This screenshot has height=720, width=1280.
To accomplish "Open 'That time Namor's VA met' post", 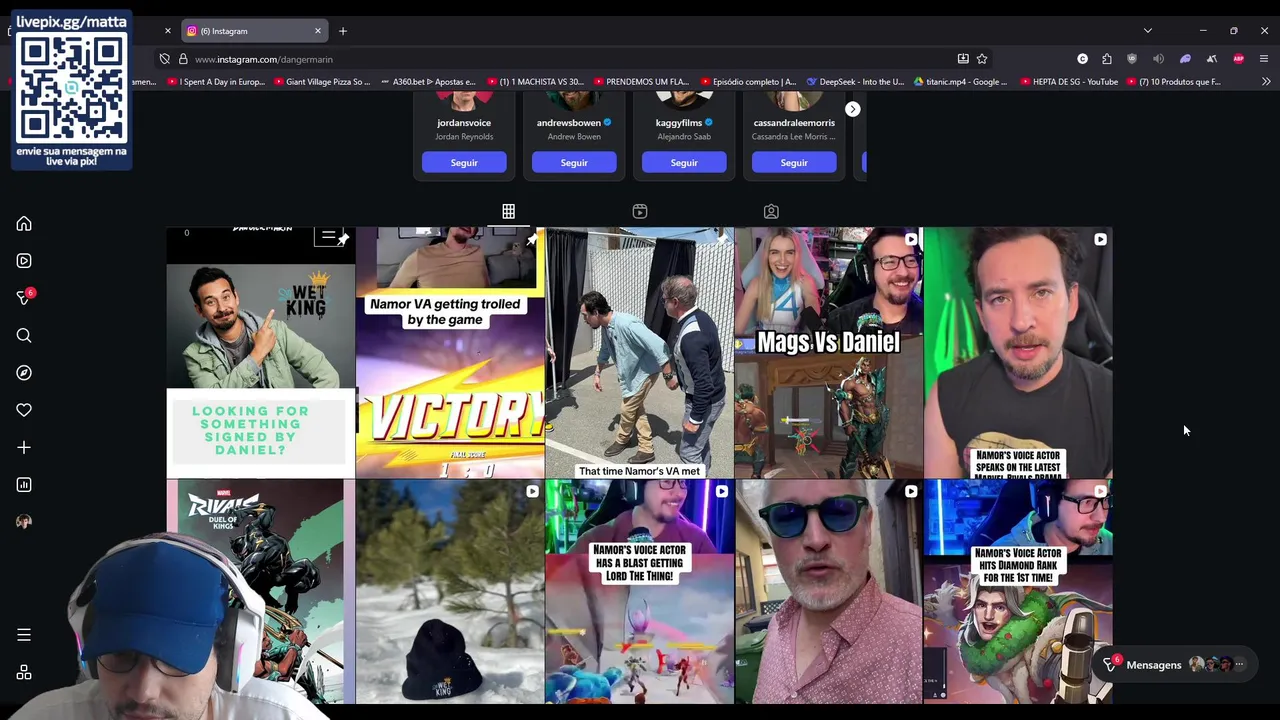I will coord(640,353).
